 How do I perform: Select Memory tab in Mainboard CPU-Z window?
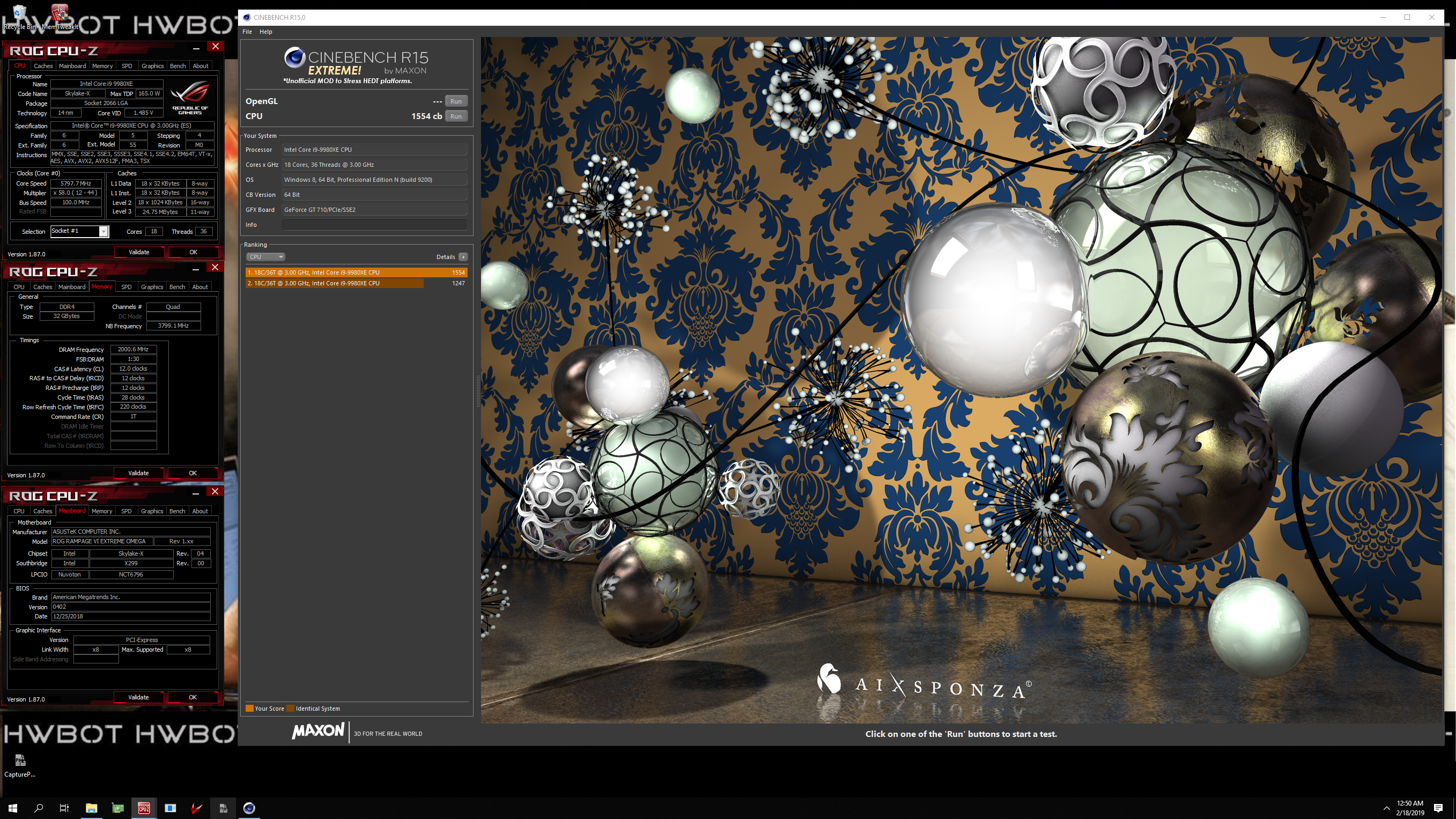point(102,512)
